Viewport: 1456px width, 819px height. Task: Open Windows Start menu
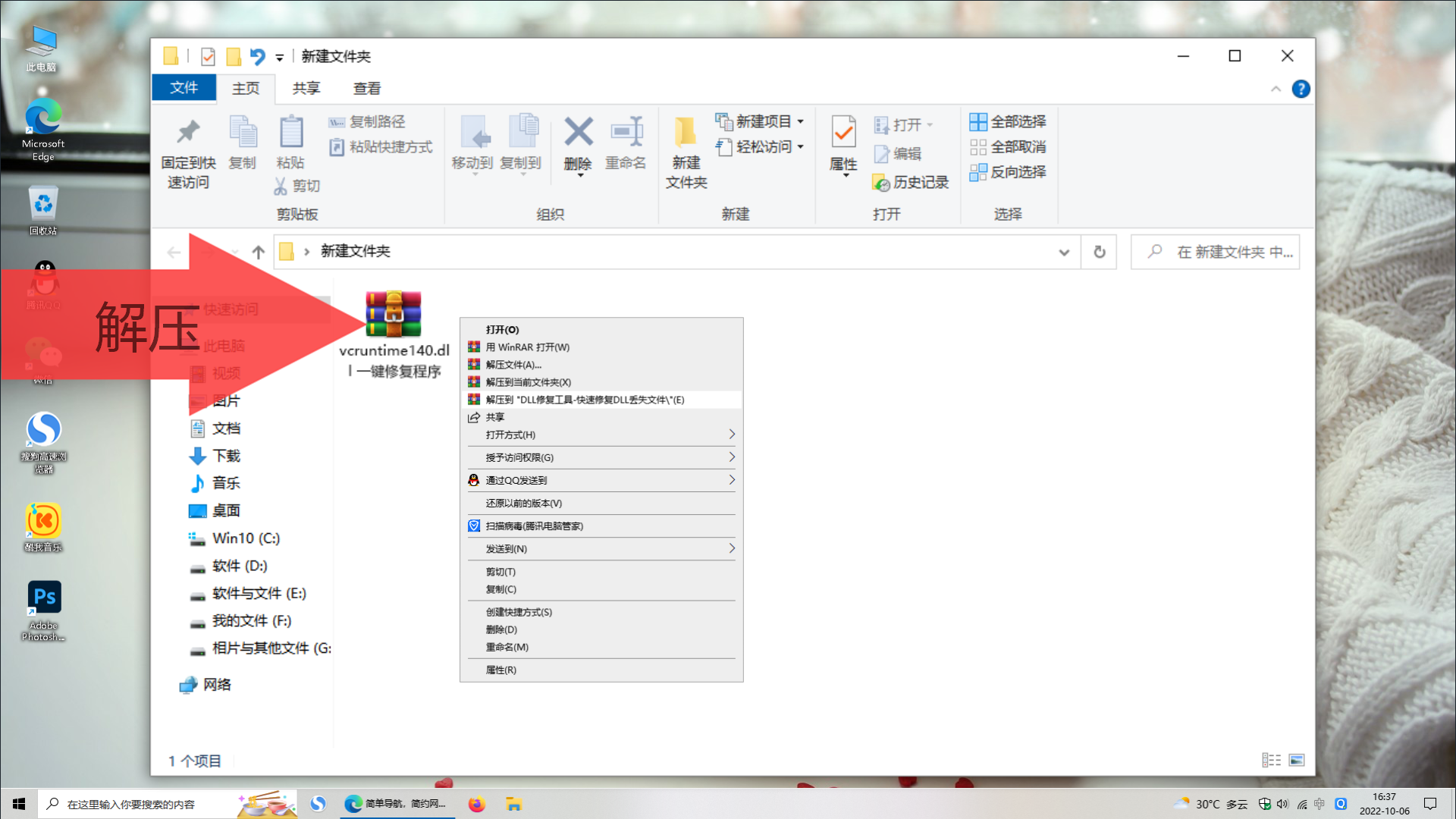click(19, 804)
